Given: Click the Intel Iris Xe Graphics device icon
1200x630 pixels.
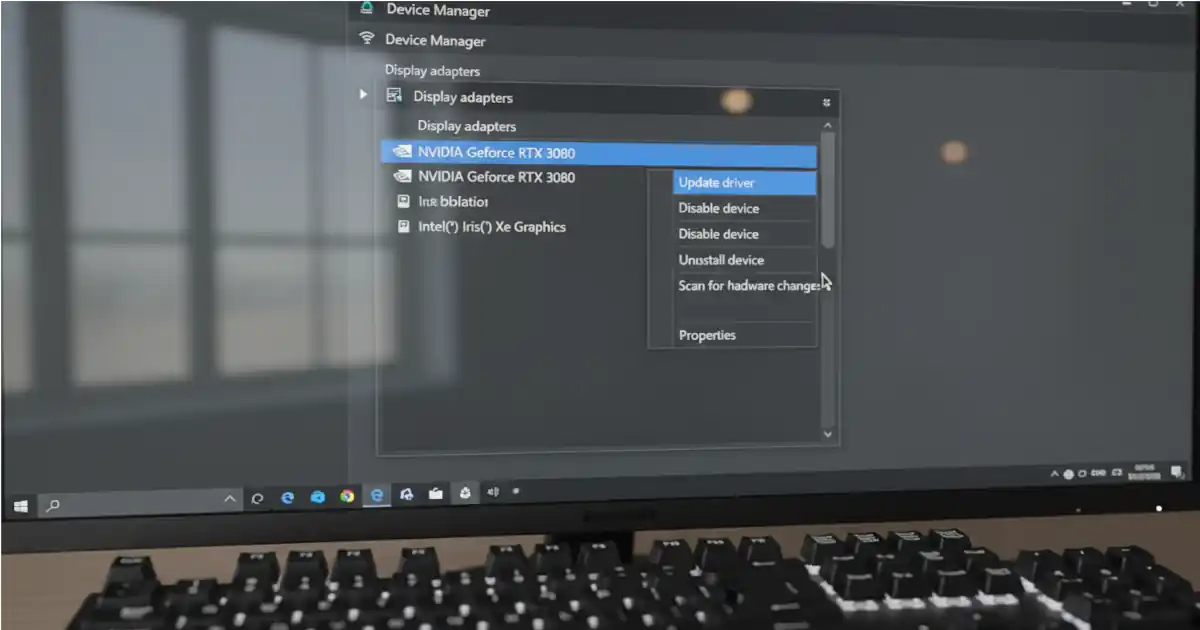Looking at the screenshot, I should [x=404, y=227].
